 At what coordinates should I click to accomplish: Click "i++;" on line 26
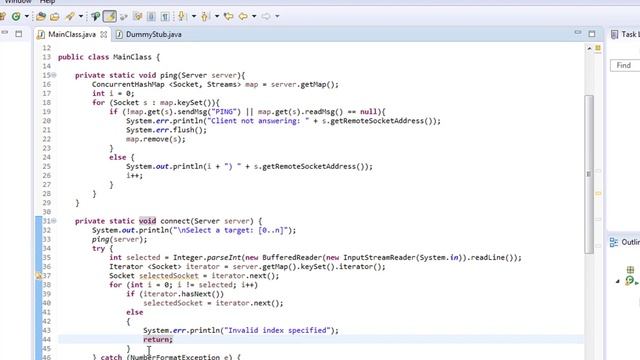134,176
